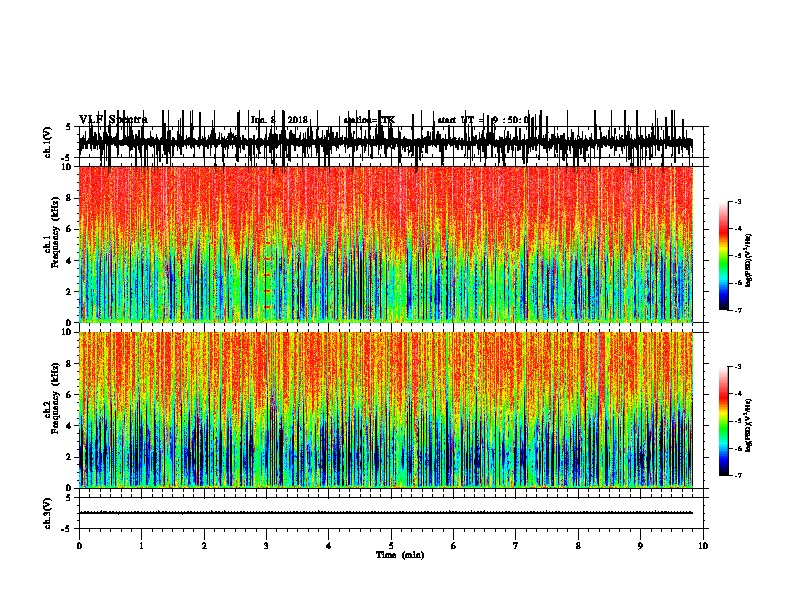The image size is (792, 612).
Task: Click the "VLF Spectra" title text
Action: [114, 119]
